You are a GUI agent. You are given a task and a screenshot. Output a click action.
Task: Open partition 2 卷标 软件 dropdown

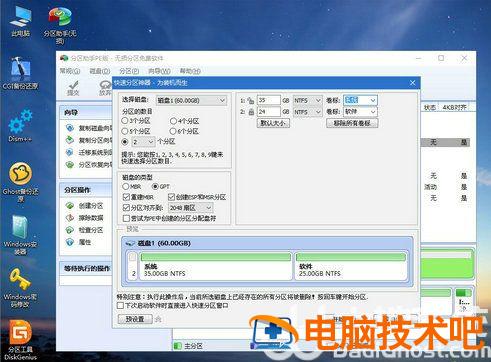click(x=360, y=112)
